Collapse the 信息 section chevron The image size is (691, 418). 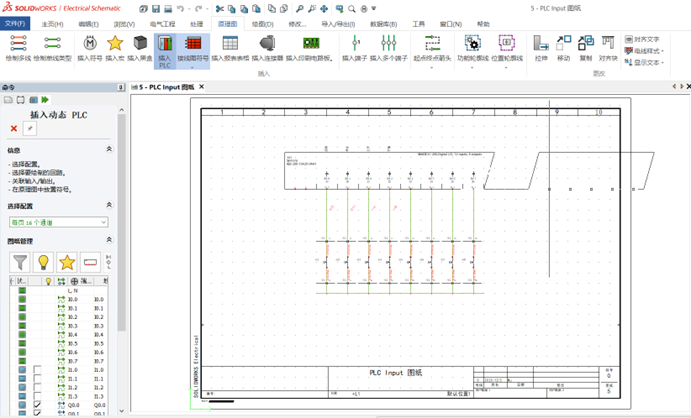point(108,150)
